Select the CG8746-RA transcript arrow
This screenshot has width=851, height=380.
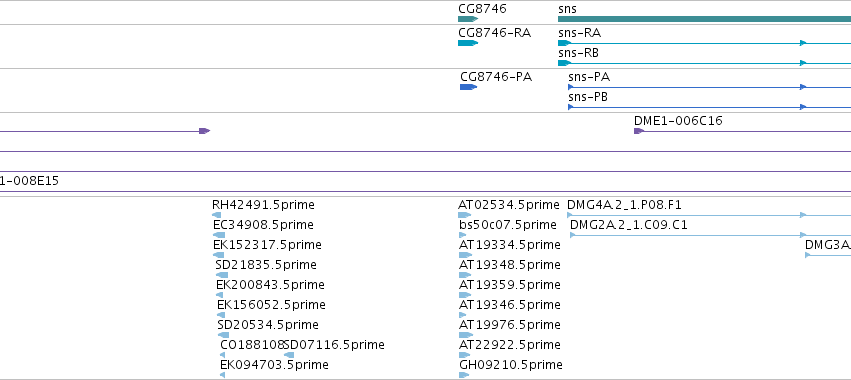[x=468, y=43]
